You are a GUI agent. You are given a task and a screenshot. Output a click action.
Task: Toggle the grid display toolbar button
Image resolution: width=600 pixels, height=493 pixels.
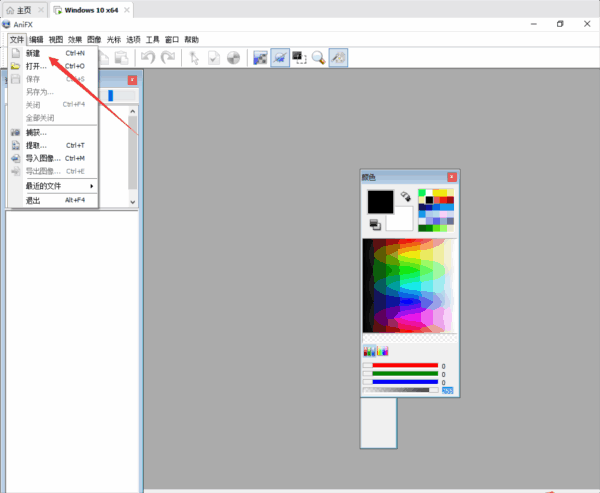click(x=260, y=59)
